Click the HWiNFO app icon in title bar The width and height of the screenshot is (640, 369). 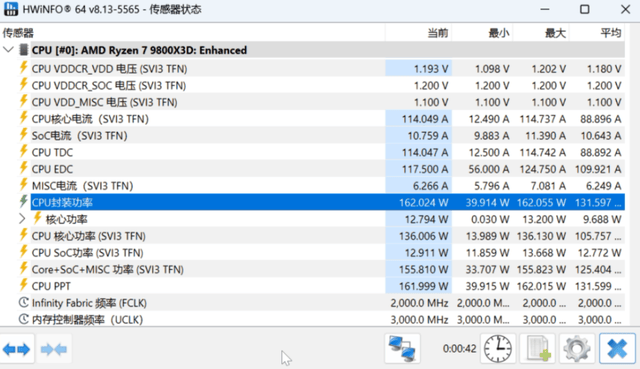tap(11, 9)
